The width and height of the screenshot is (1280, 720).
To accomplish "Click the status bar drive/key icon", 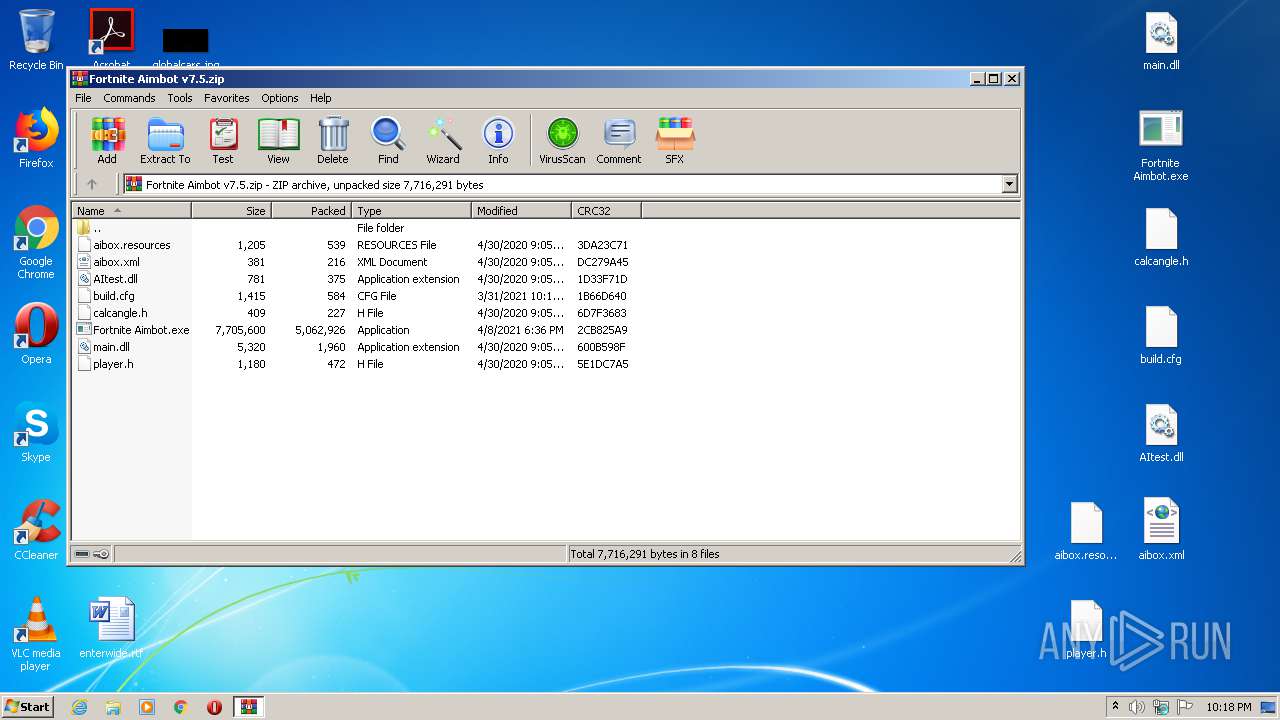I will point(92,554).
